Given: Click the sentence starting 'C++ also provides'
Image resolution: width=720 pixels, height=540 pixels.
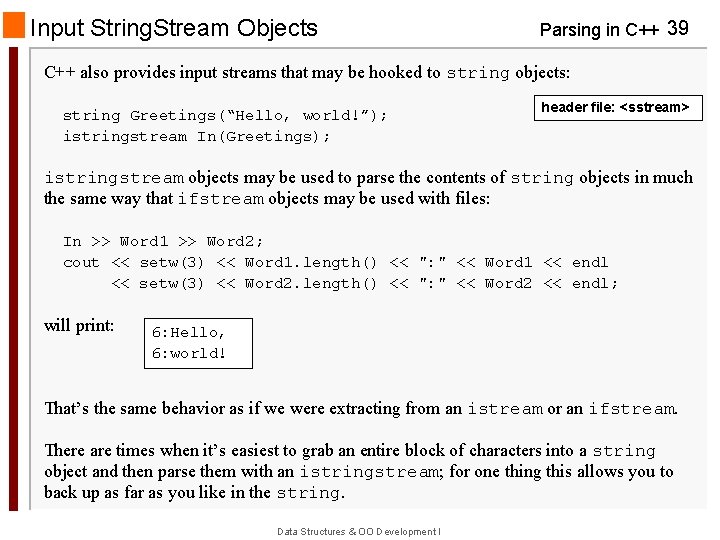Looking at the screenshot, I should (x=307, y=72).
